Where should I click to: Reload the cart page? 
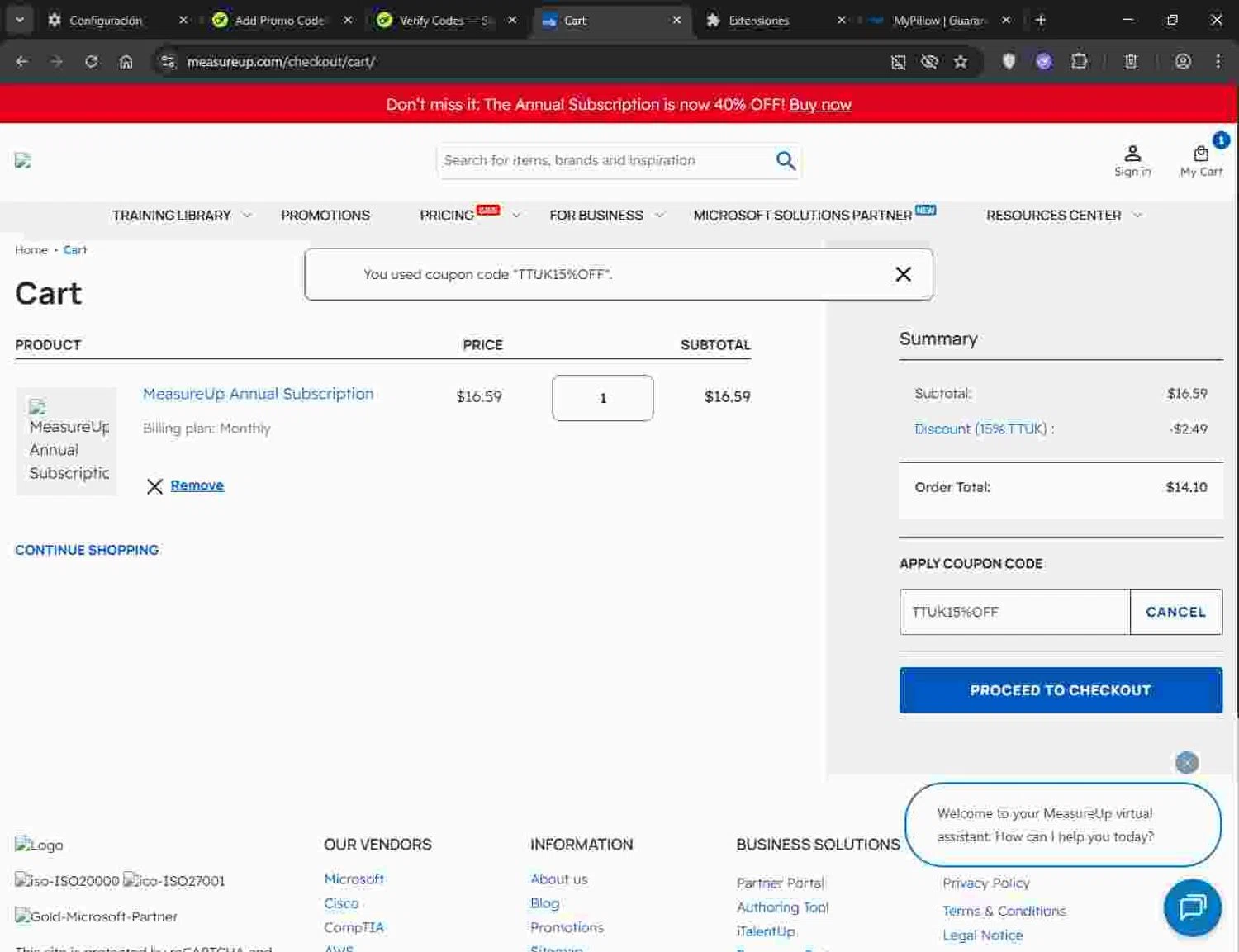91,61
